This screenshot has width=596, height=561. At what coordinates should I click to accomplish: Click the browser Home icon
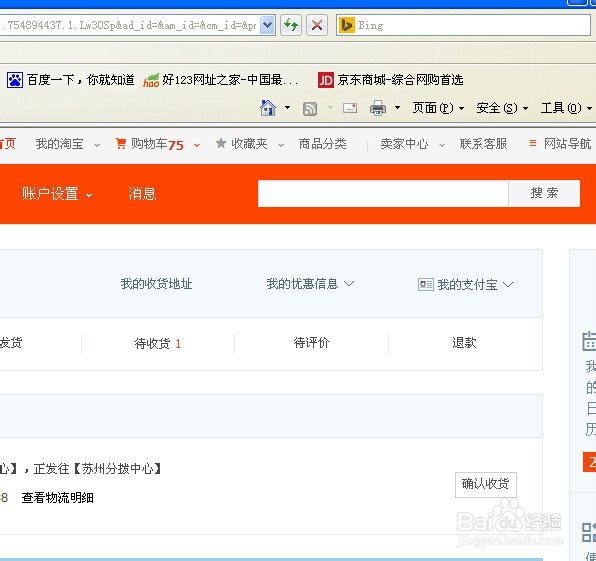[x=268, y=108]
